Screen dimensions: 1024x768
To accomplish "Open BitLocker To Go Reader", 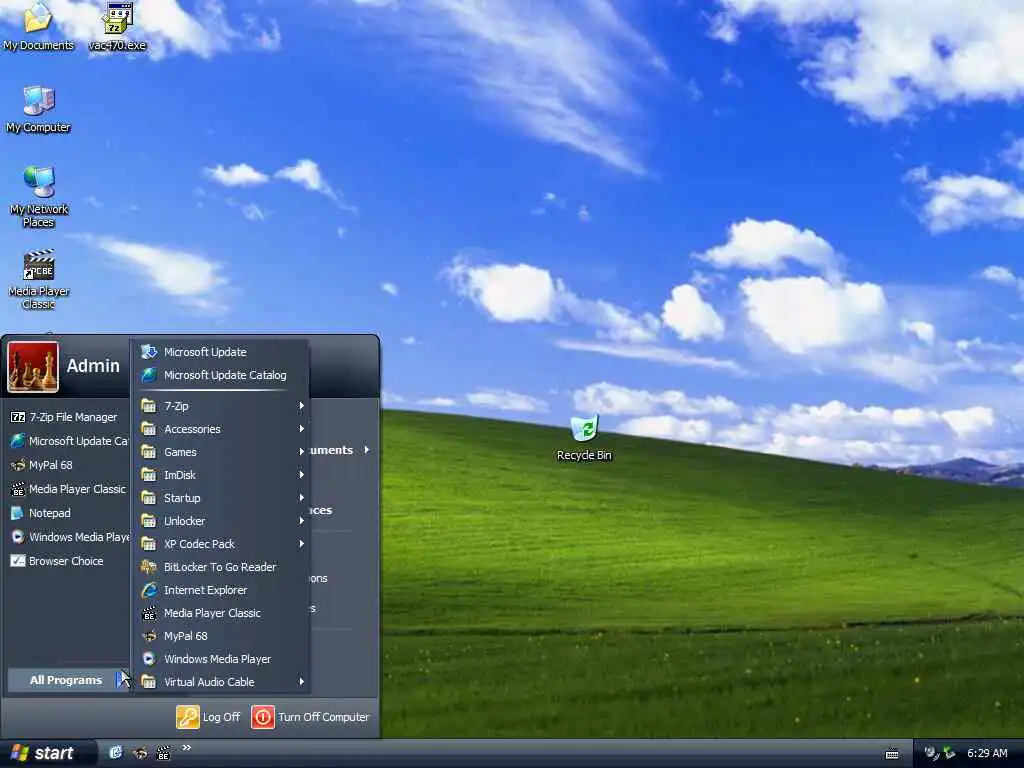I will [221, 567].
